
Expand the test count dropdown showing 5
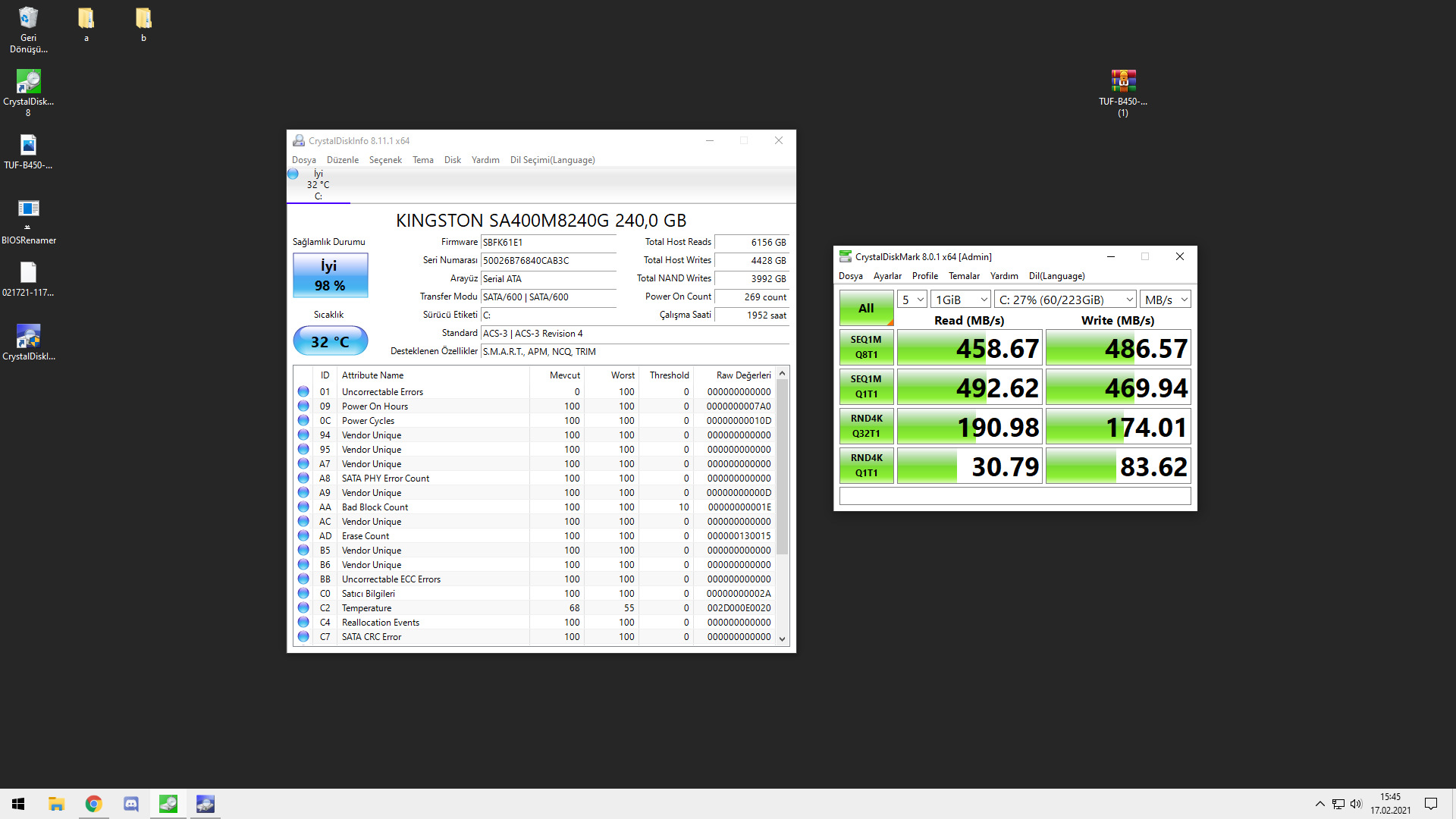pos(912,300)
